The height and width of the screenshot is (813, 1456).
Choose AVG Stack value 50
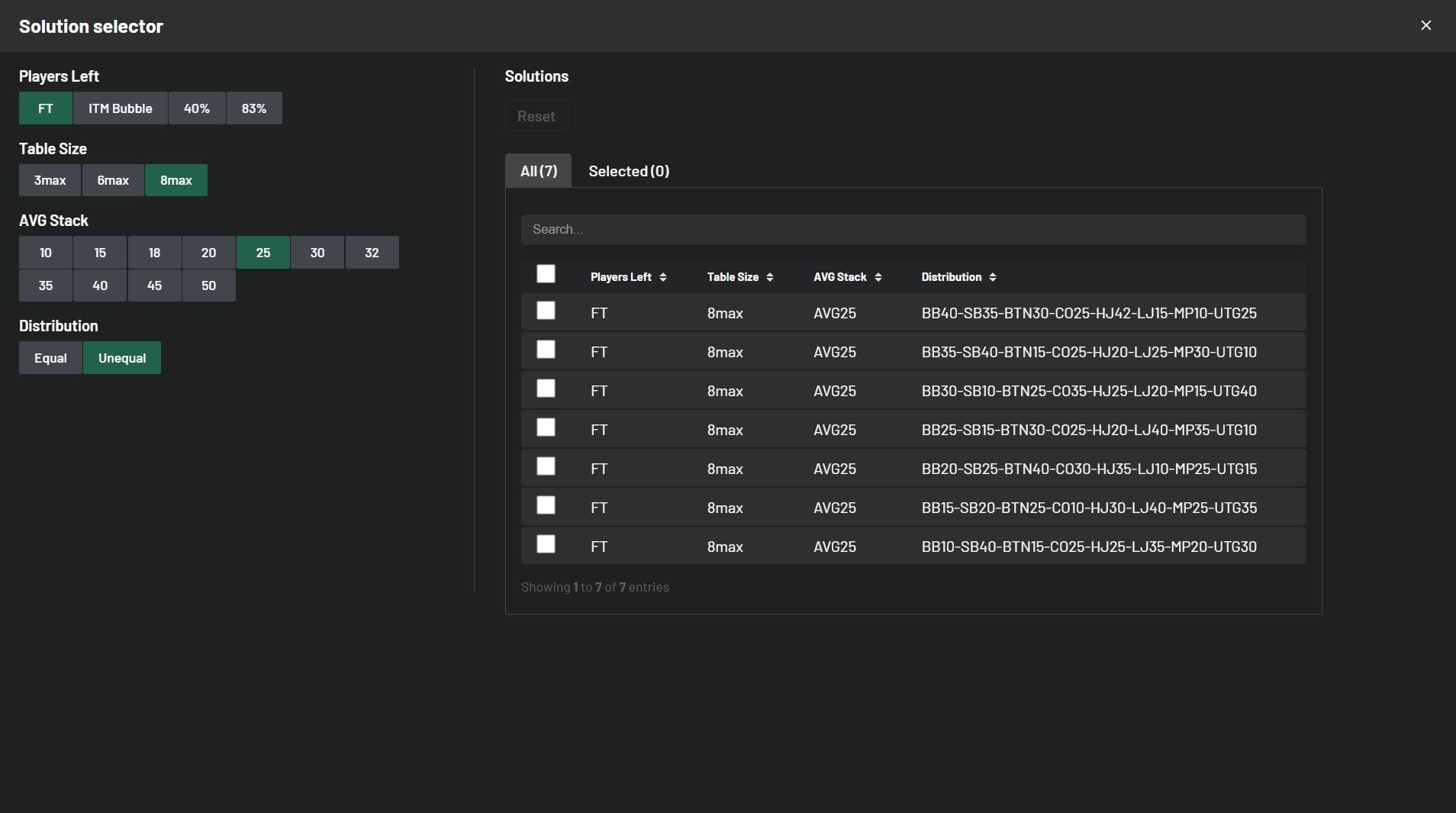click(x=208, y=286)
